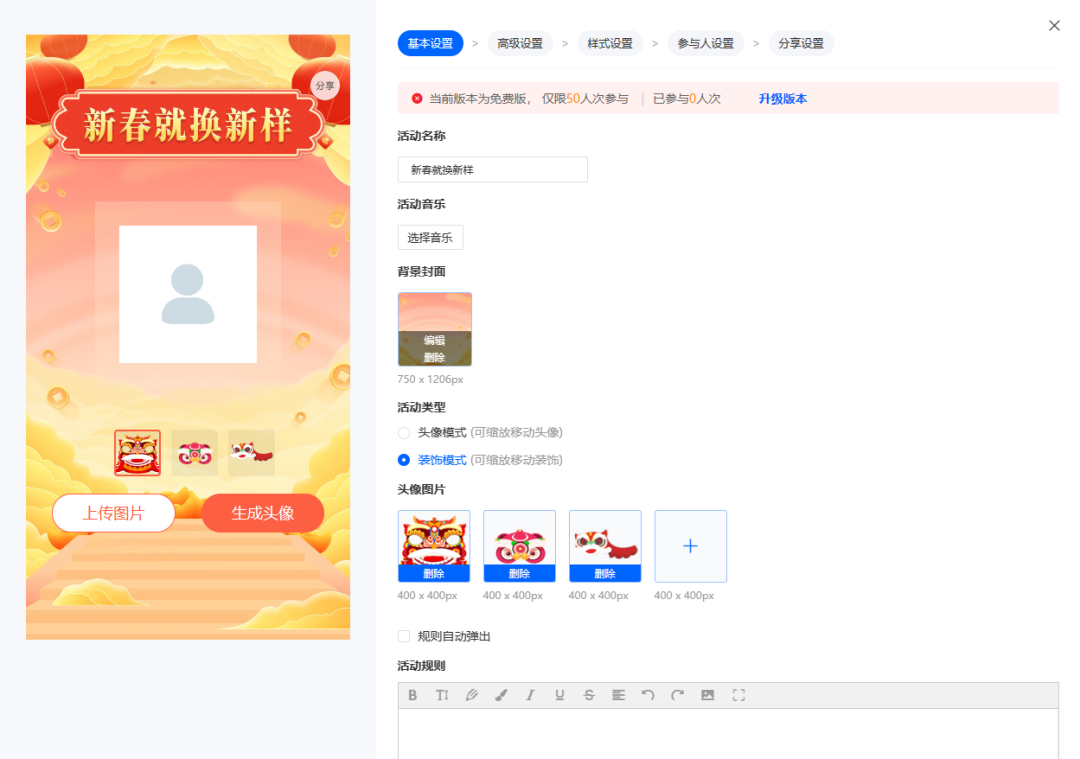Viewport: 1080px width, 759px height.
Task: Choose the third lion decoration in the preview
Action: [251, 453]
